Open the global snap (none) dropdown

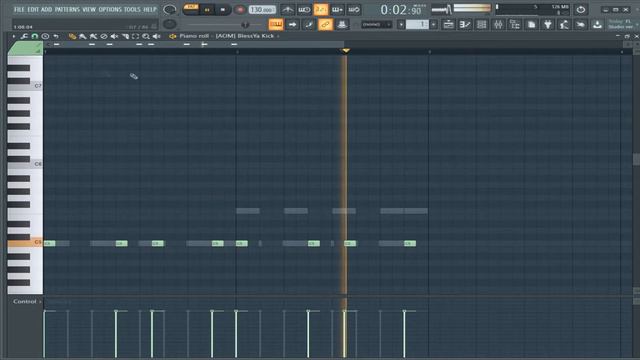pyautogui.click(x=376, y=24)
